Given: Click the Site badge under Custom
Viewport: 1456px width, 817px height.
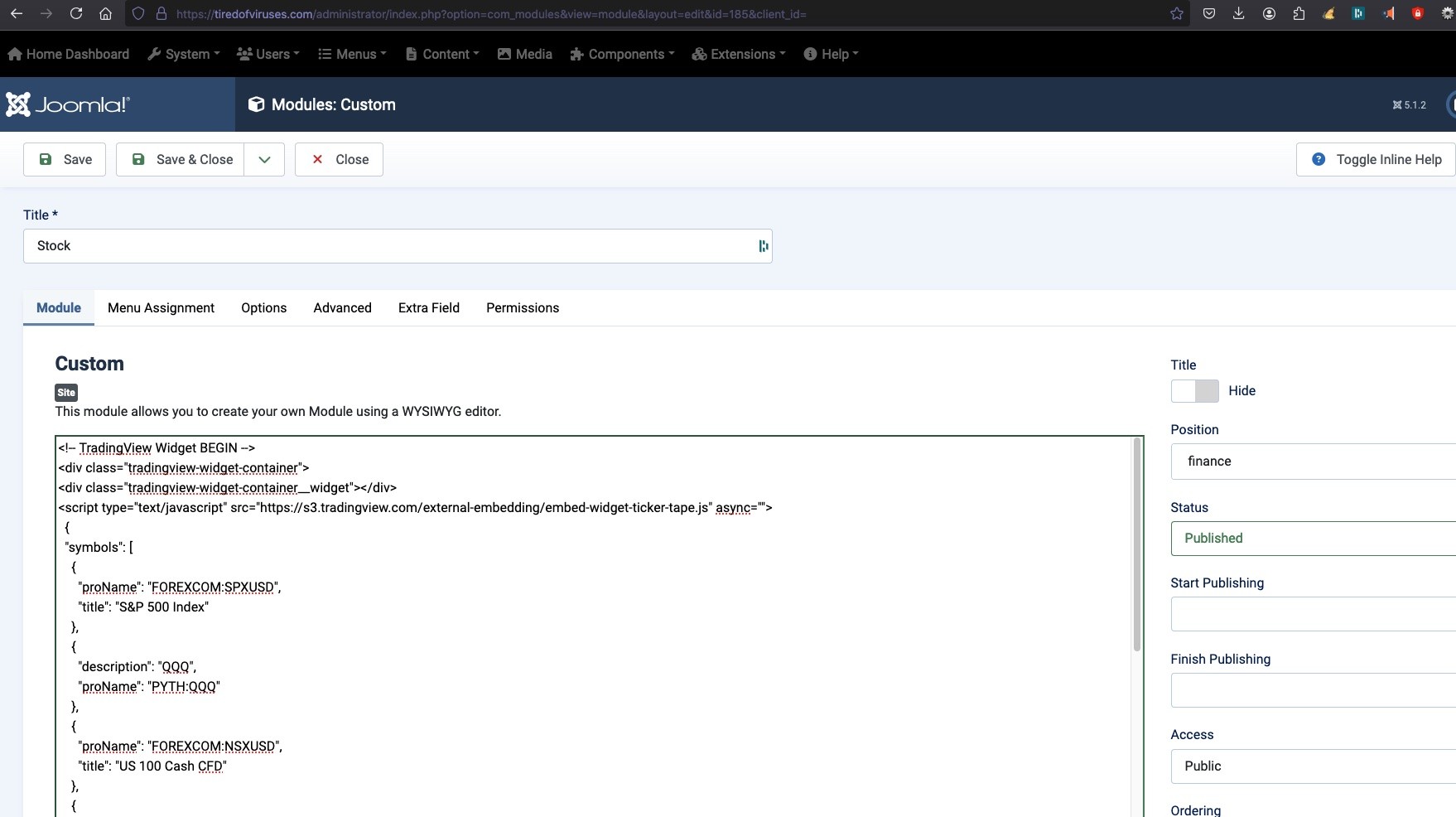Looking at the screenshot, I should 66,393.
